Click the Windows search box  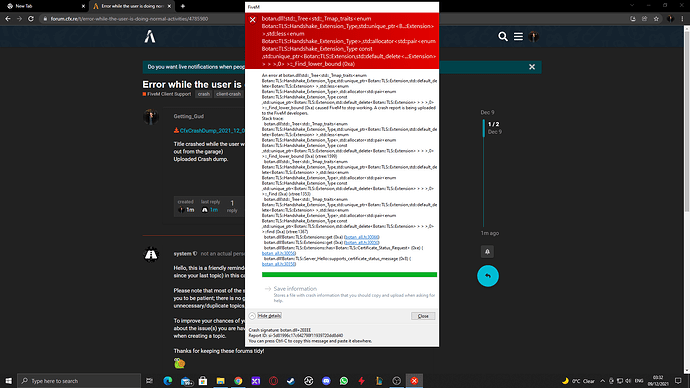[79, 381]
